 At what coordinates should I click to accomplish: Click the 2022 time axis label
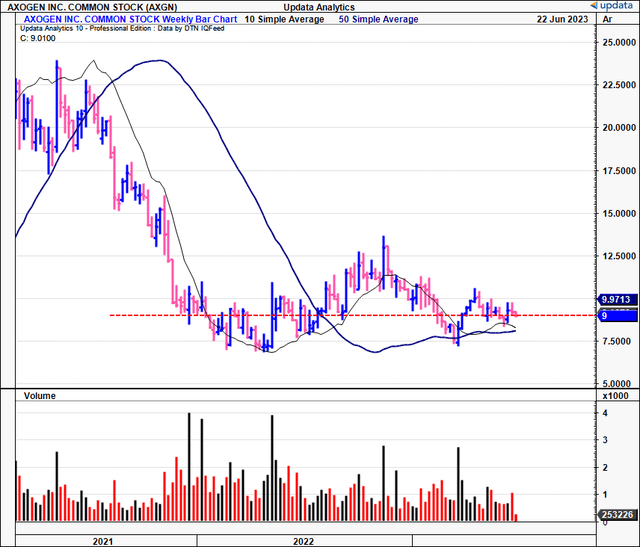coord(304,541)
